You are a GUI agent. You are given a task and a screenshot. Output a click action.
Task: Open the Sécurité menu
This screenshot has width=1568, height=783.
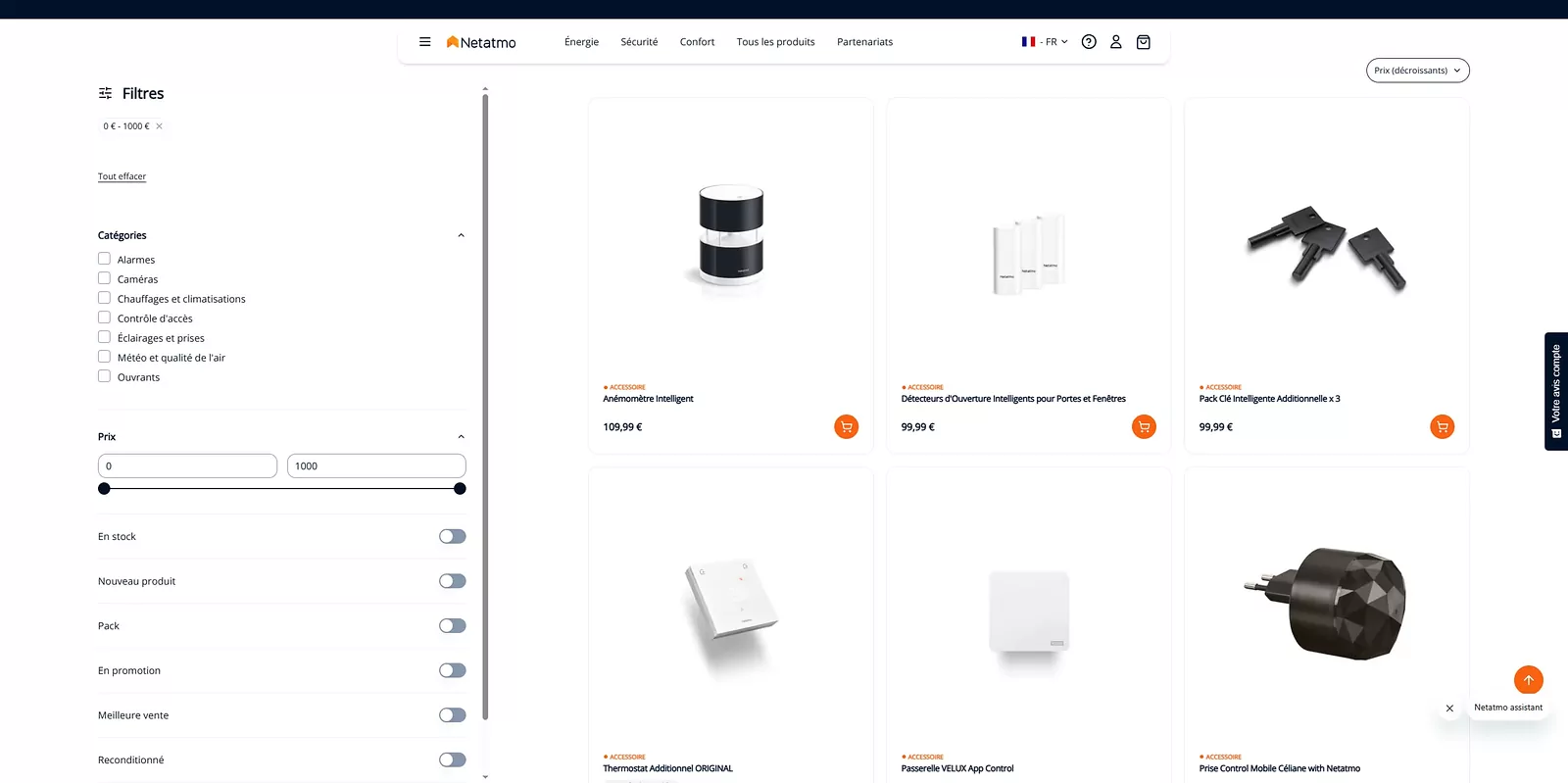point(639,42)
